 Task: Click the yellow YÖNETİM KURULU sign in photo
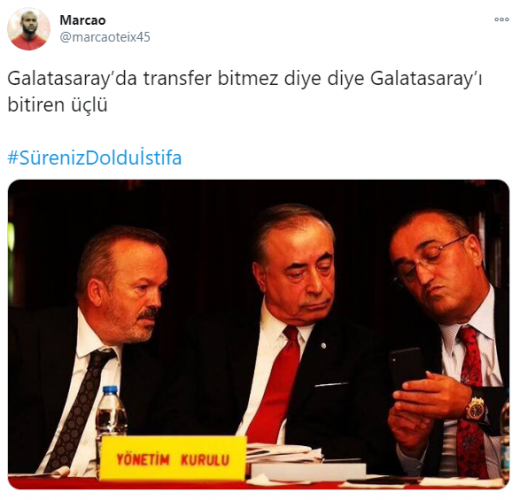click(173, 459)
